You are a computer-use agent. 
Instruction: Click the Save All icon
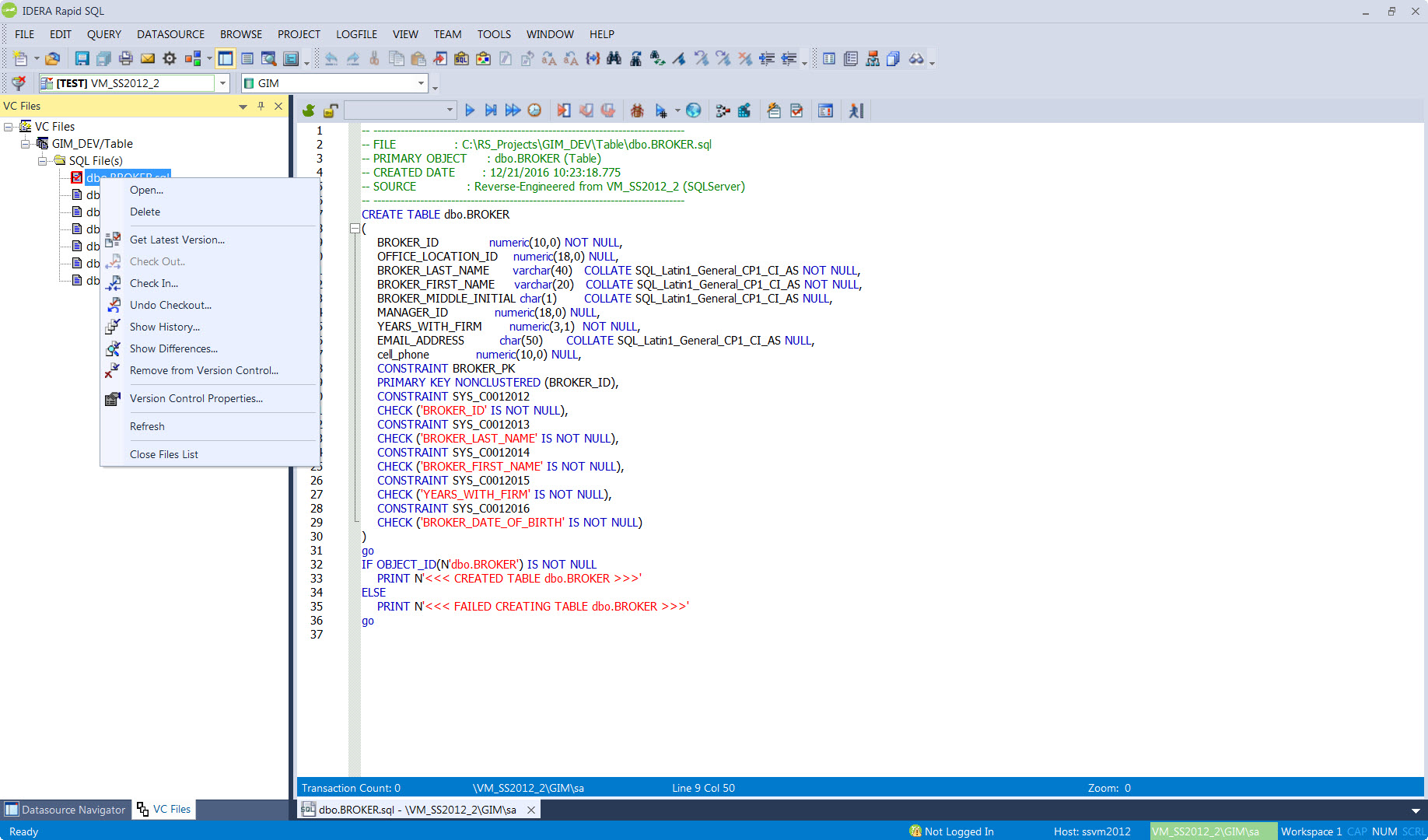[103, 58]
